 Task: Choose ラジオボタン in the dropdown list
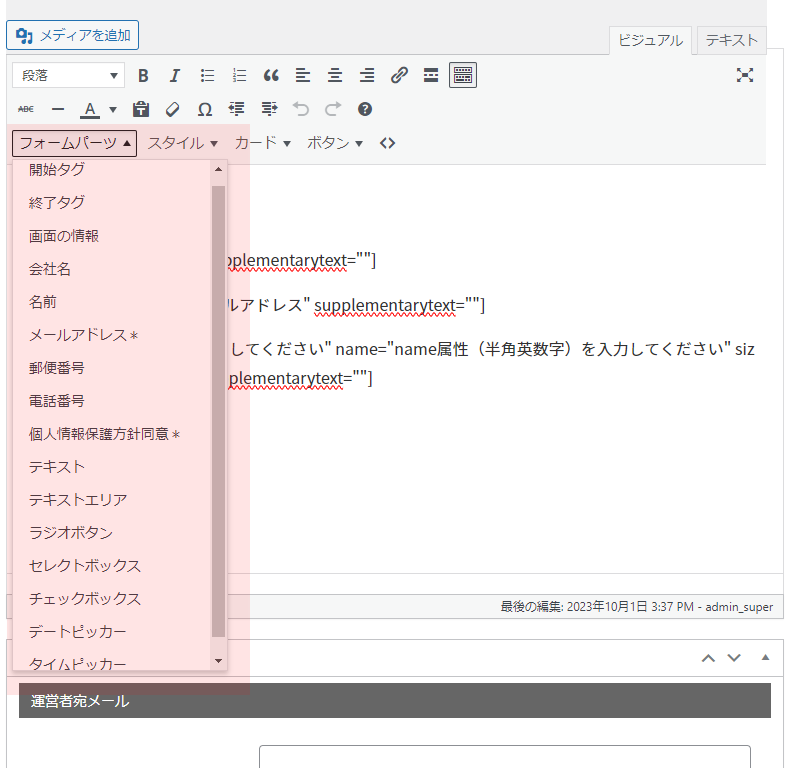71,533
